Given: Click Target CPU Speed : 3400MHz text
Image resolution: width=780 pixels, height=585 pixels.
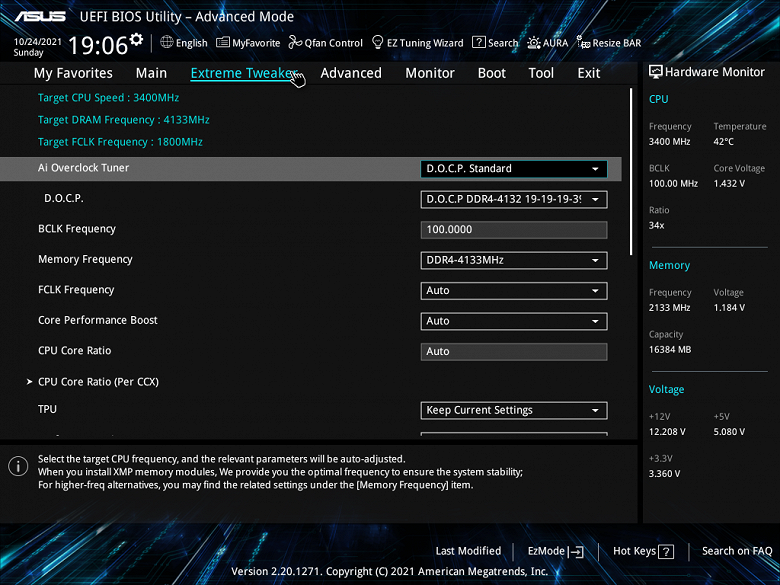Looking at the screenshot, I should click(108, 98).
